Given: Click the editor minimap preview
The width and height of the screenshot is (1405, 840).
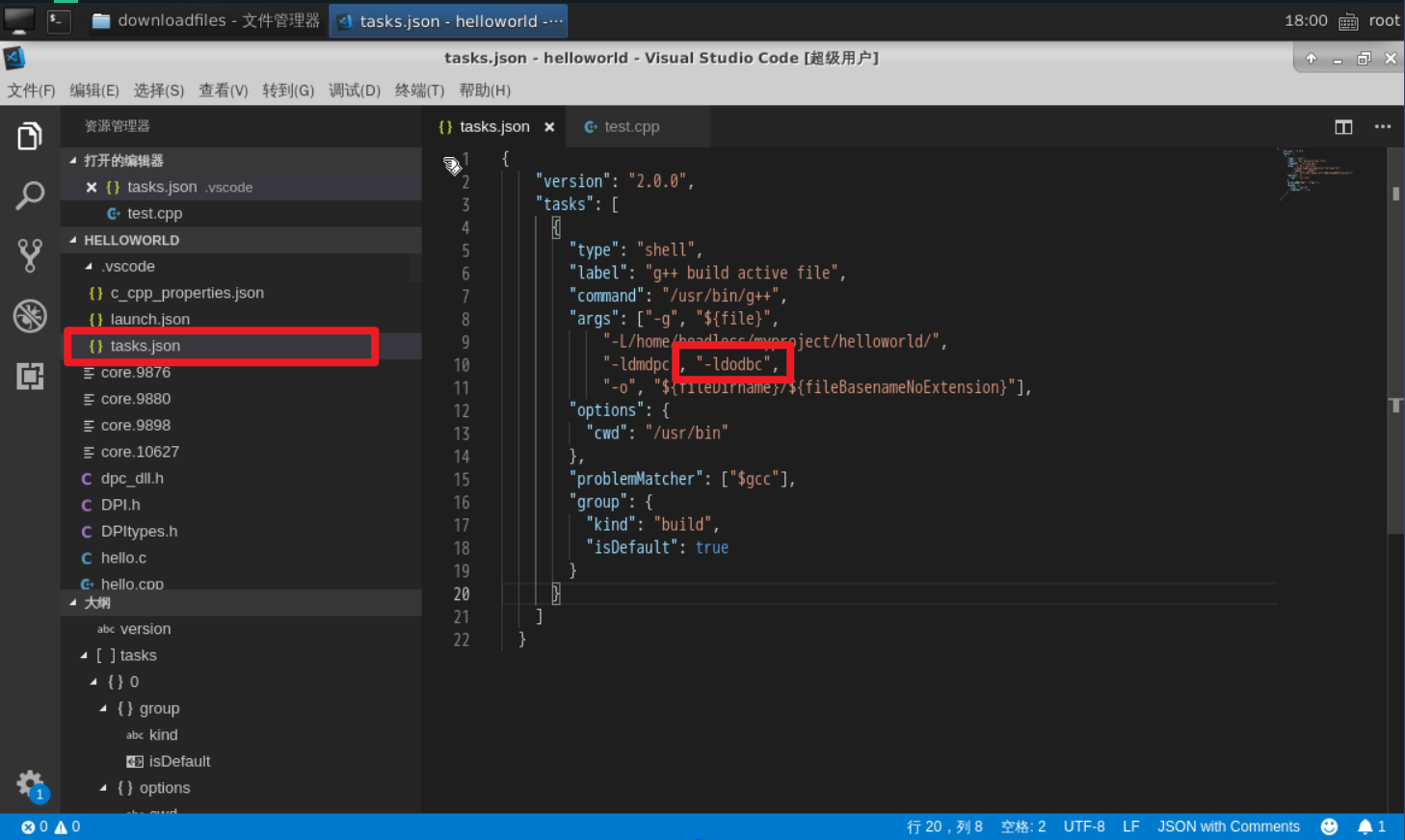Looking at the screenshot, I should coord(1315,173).
